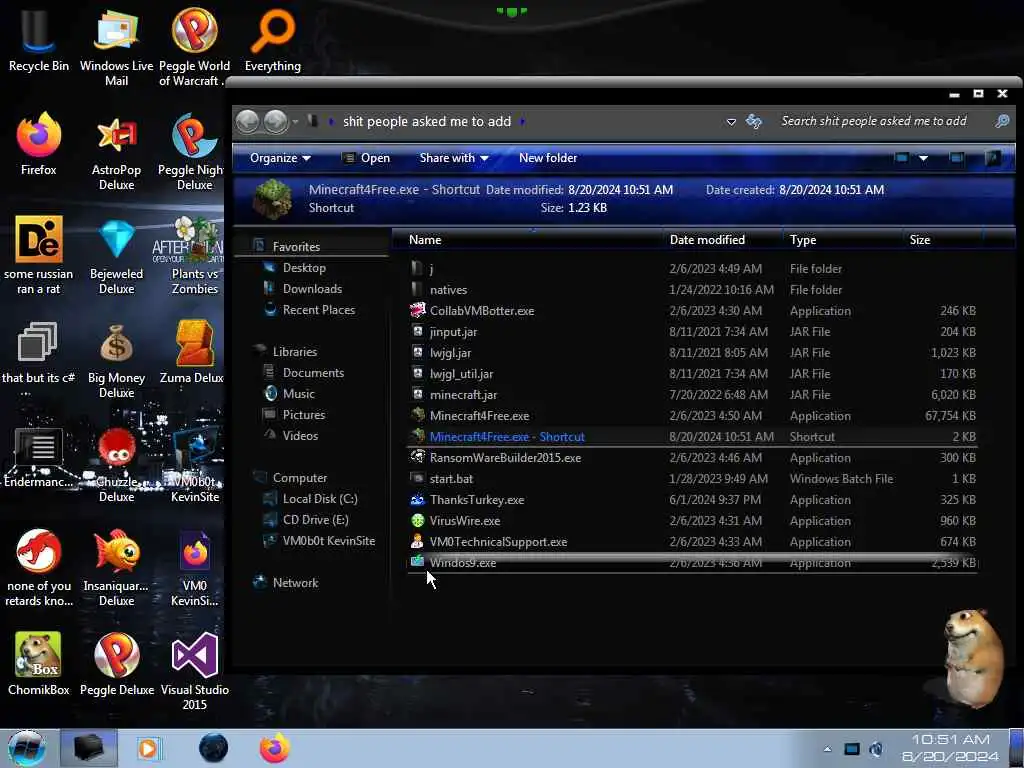The width and height of the screenshot is (1024, 768).
Task: Select Peggle Deluxe desktop icon
Action: (x=116, y=664)
